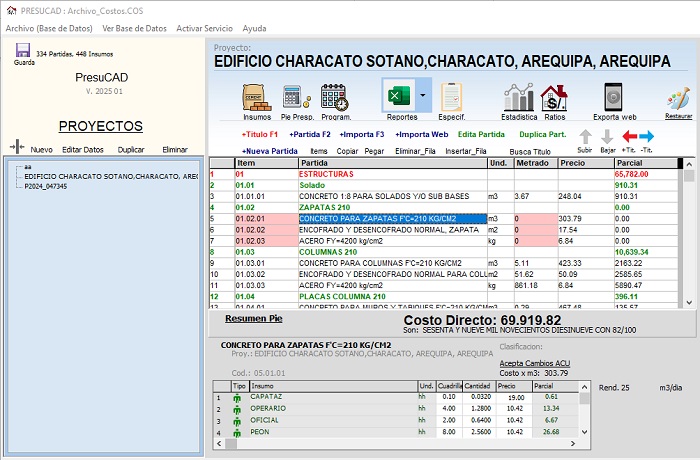The width and height of the screenshot is (700, 460).
Task: Open the Estadistica chart icon
Action: click(x=518, y=98)
